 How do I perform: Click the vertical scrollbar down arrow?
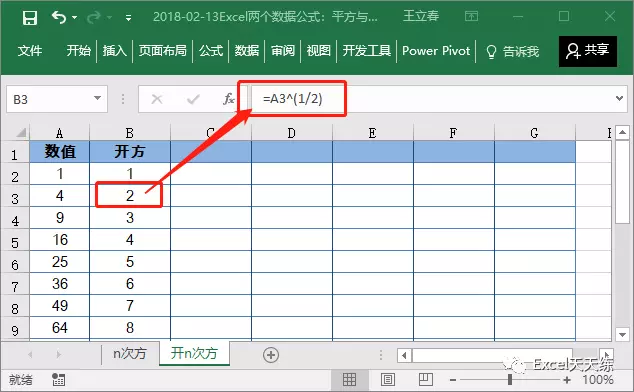pyautogui.click(x=622, y=334)
